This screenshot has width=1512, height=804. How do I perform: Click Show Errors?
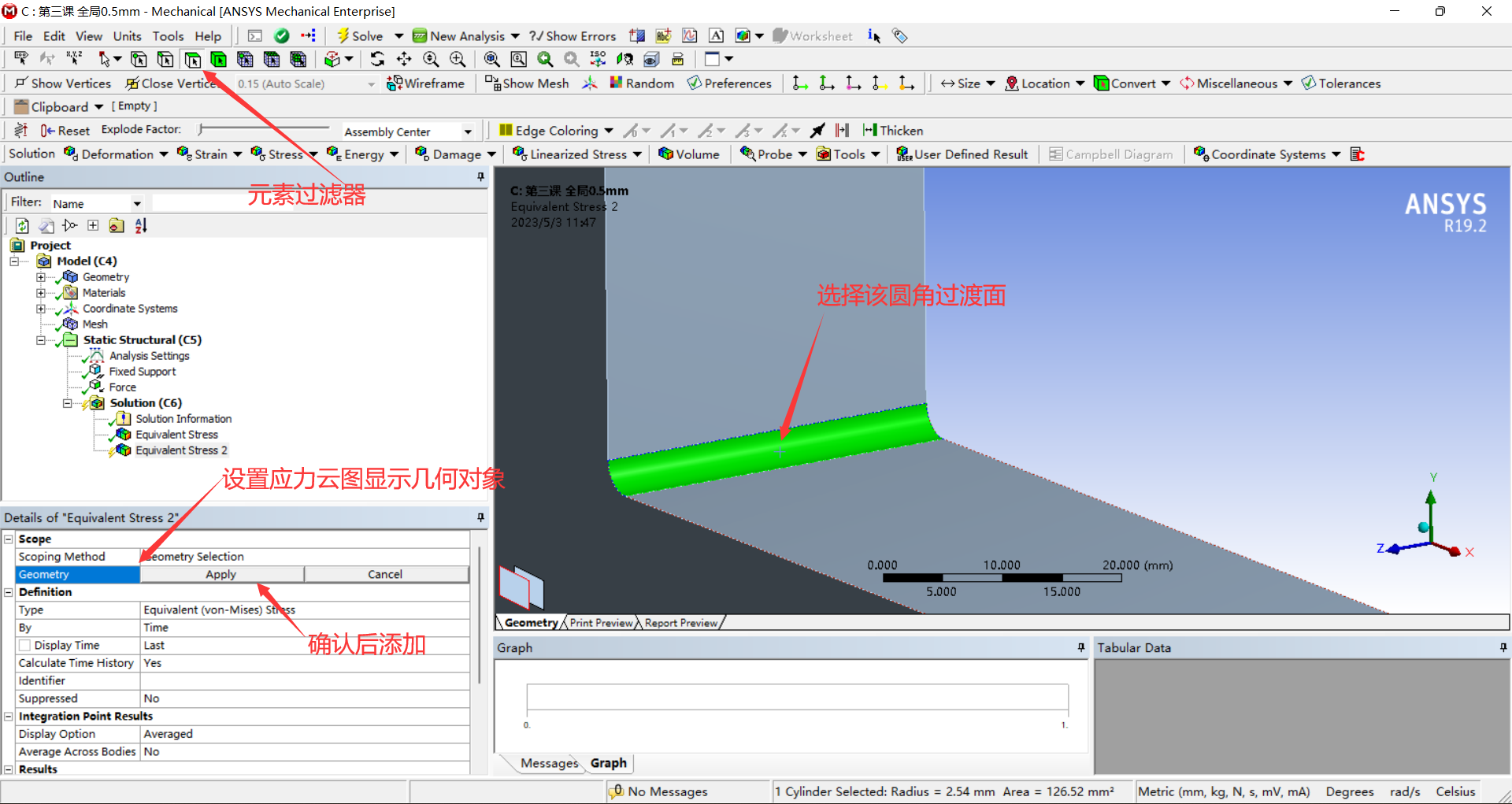(573, 35)
